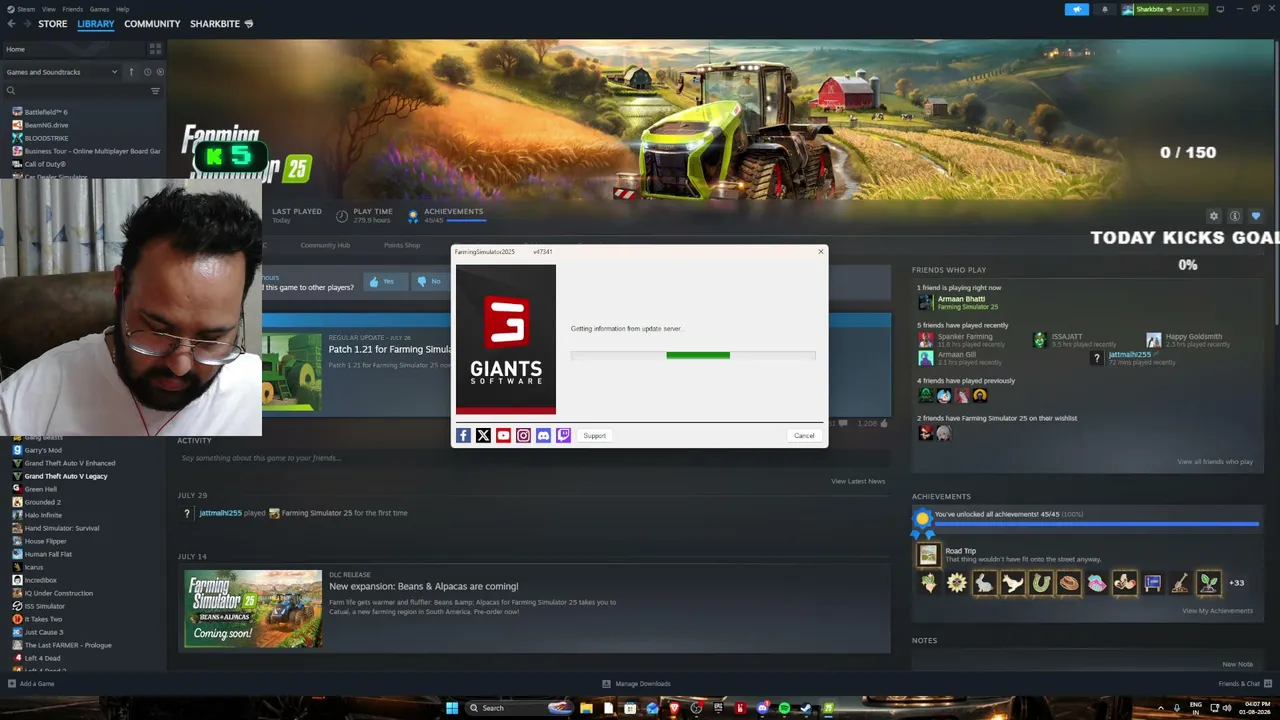The height and width of the screenshot is (720, 1280).
Task: Select Human Fall Flat in the library
Action: [x=48, y=554]
